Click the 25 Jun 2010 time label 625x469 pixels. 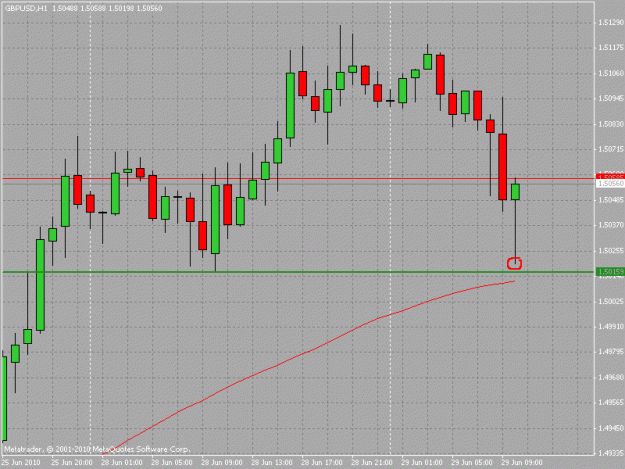click(21, 463)
